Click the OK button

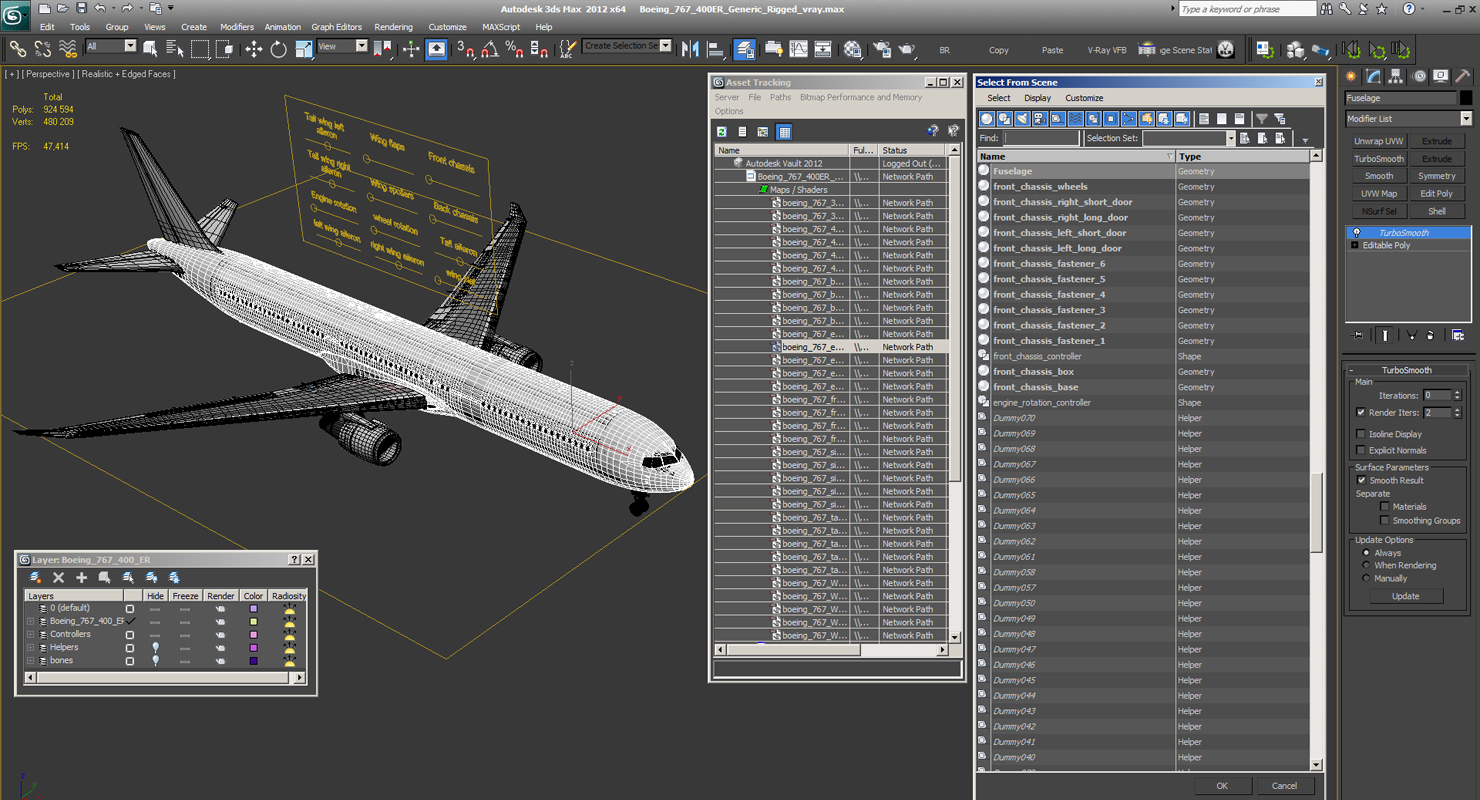coord(1221,785)
